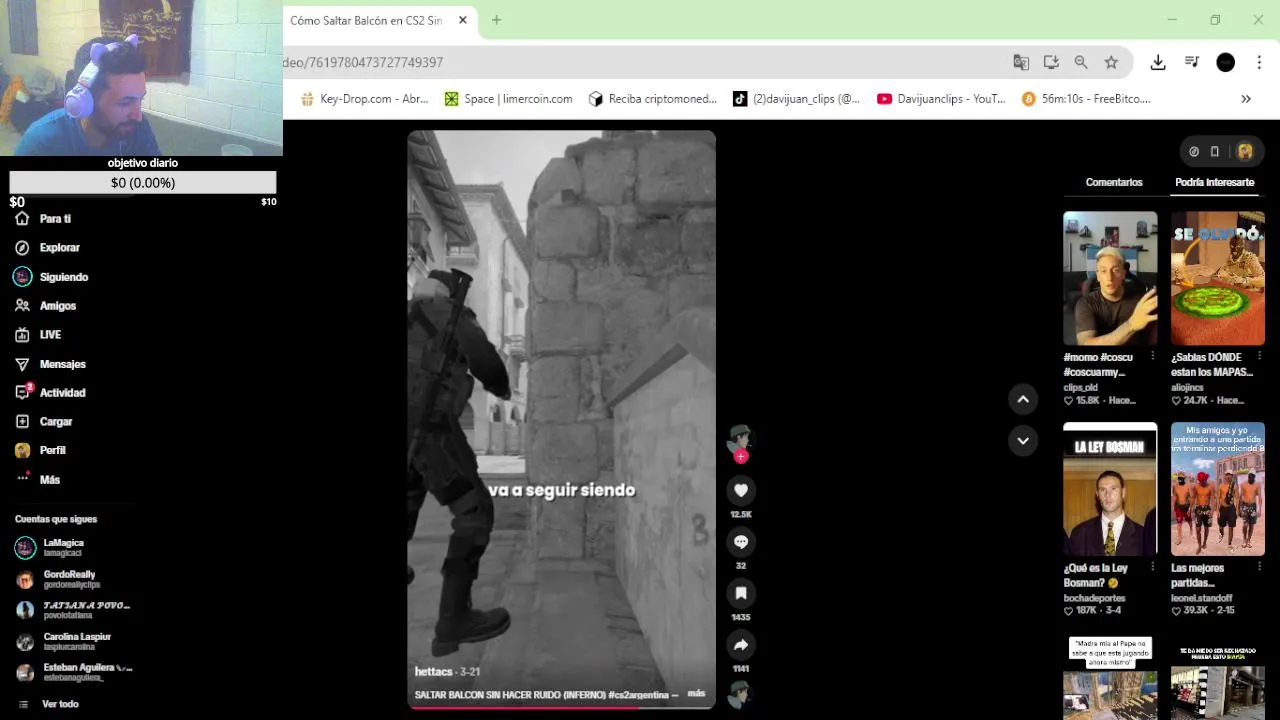Open Space | limercoin.com bookmark

(x=509, y=99)
